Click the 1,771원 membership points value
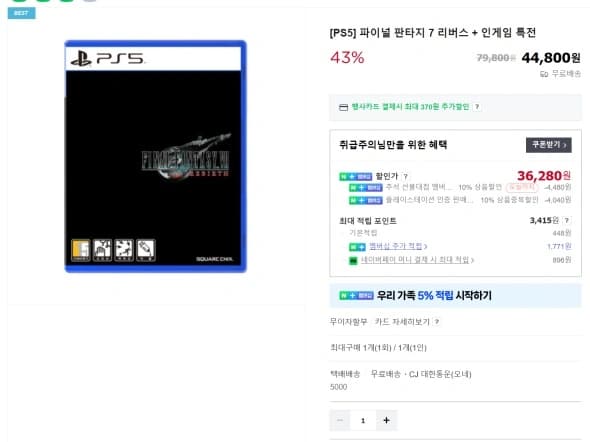This screenshot has height=442, width=590. pyautogui.click(x=559, y=246)
